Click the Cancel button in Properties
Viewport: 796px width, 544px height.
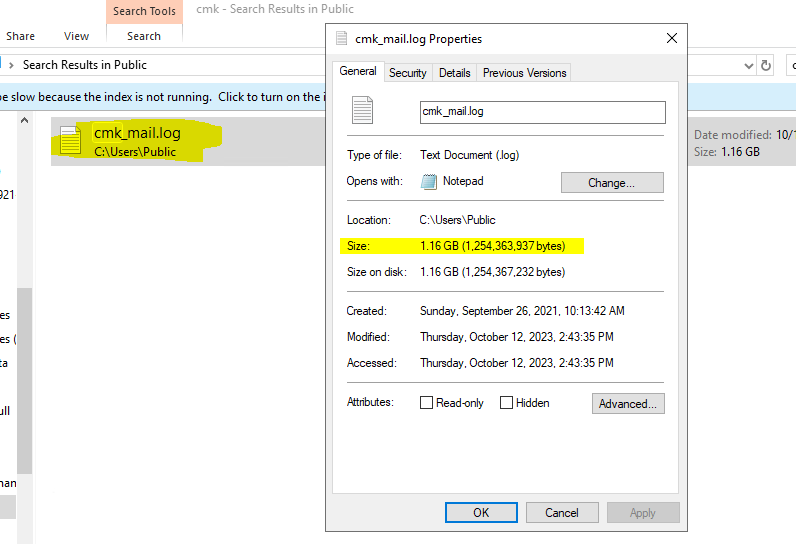click(562, 513)
